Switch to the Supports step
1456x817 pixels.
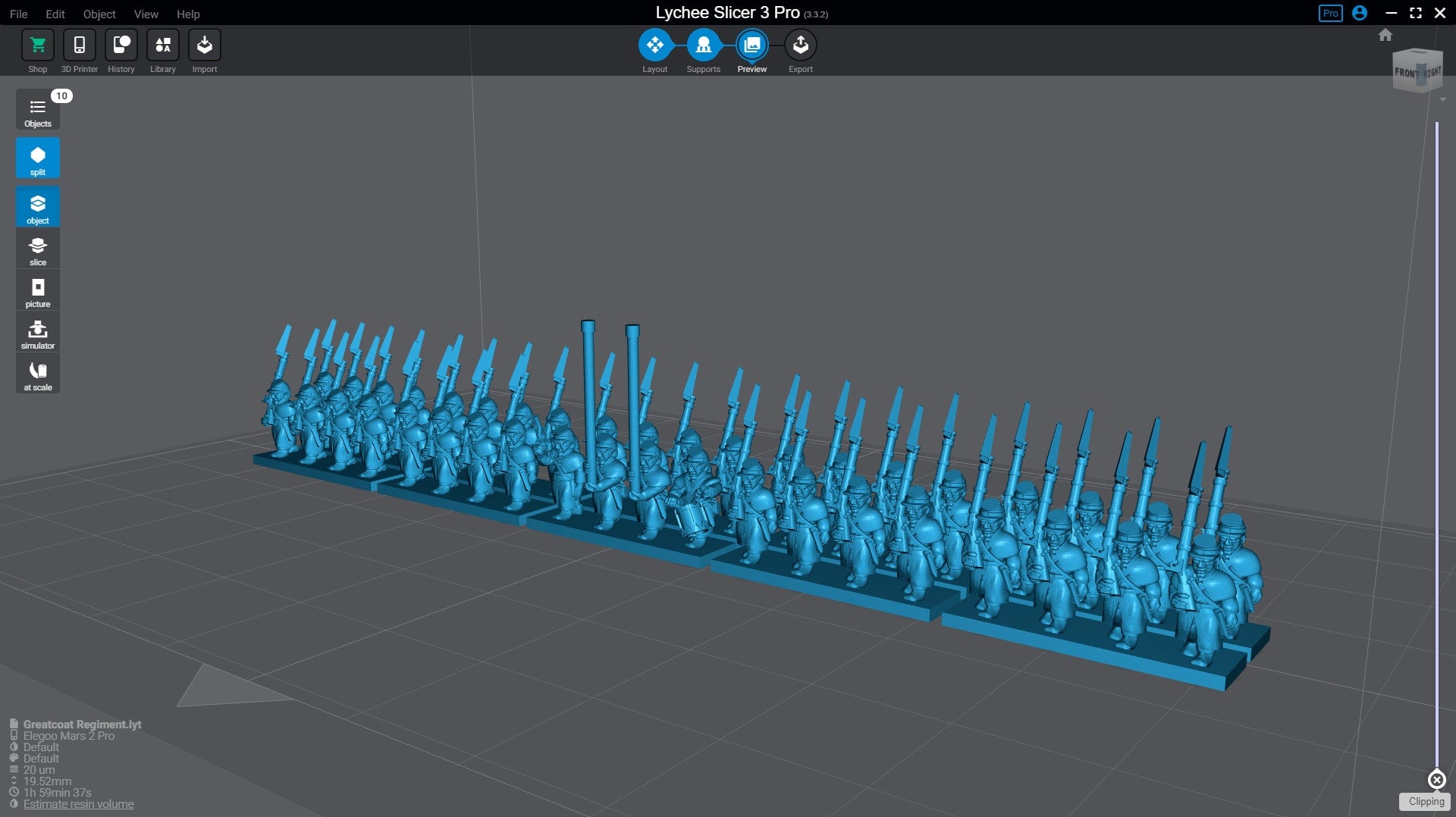(x=703, y=45)
